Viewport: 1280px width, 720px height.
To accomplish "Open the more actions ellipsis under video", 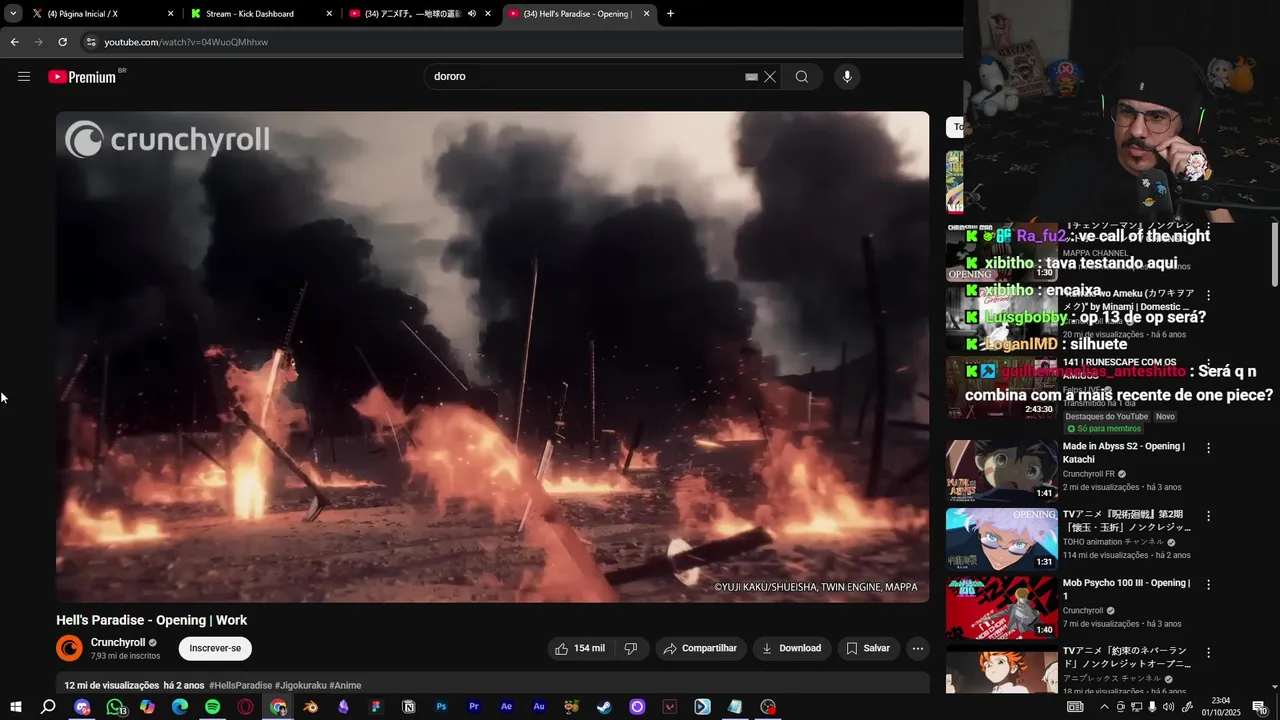I will point(918,648).
